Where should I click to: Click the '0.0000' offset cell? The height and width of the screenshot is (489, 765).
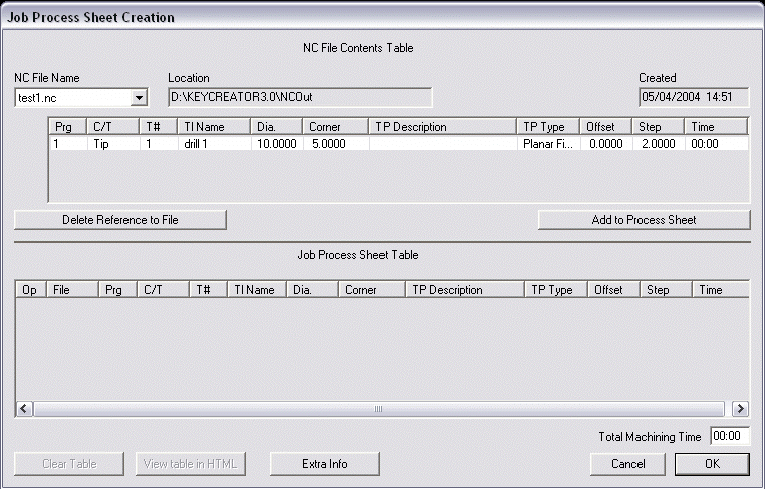(x=605, y=144)
